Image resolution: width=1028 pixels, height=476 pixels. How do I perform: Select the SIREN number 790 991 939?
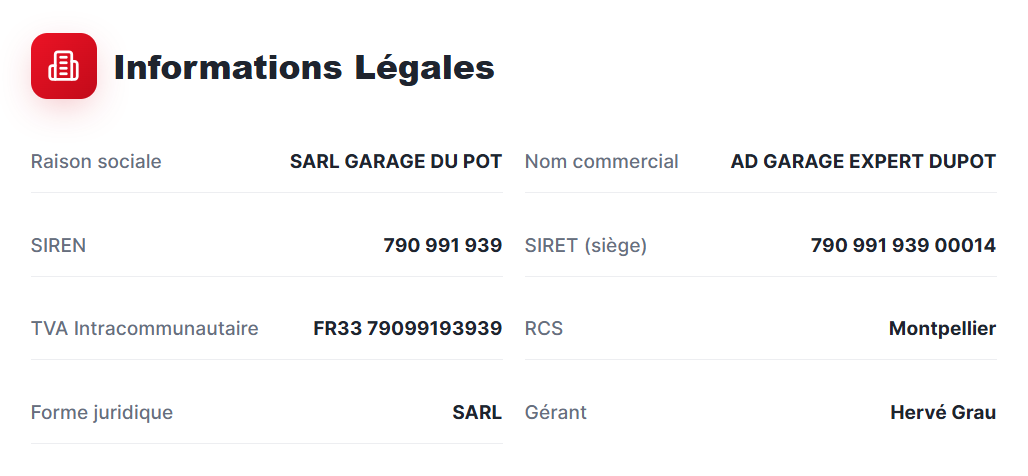(x=442, y=245)
